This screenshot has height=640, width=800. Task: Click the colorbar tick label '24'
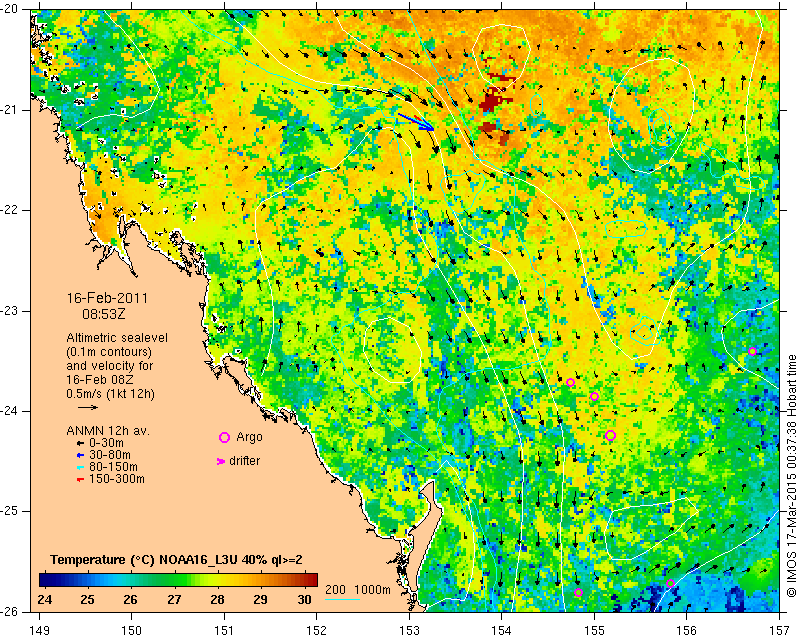(x=45, y=600)
